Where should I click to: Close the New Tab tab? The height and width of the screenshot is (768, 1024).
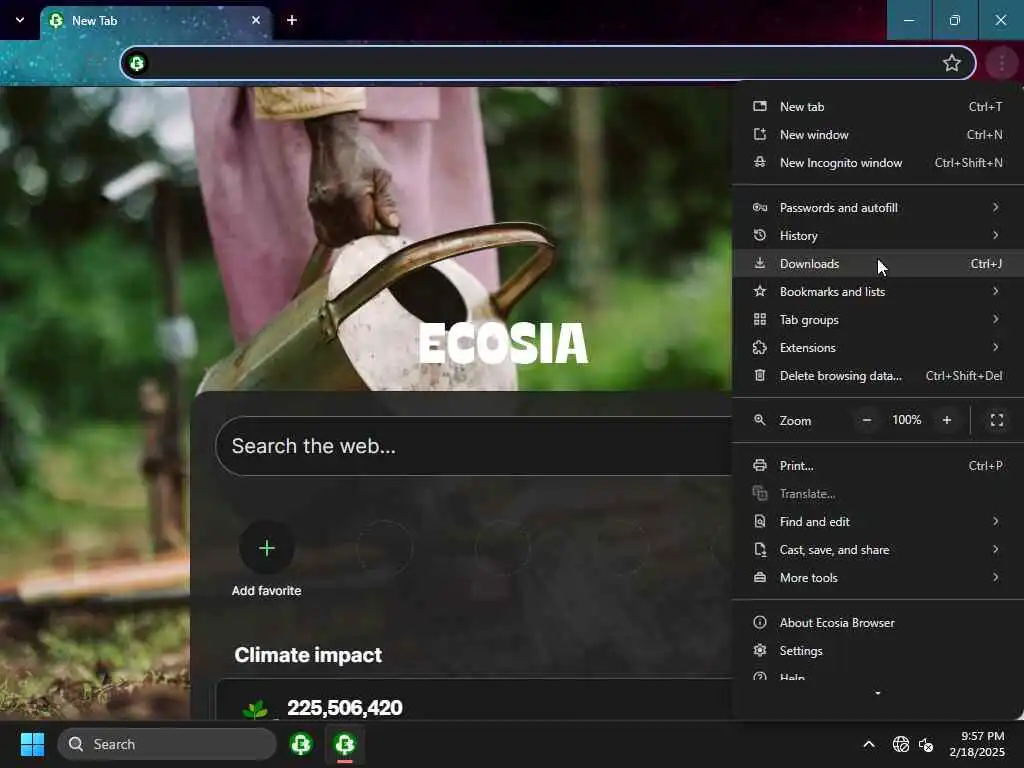(256, 20)
